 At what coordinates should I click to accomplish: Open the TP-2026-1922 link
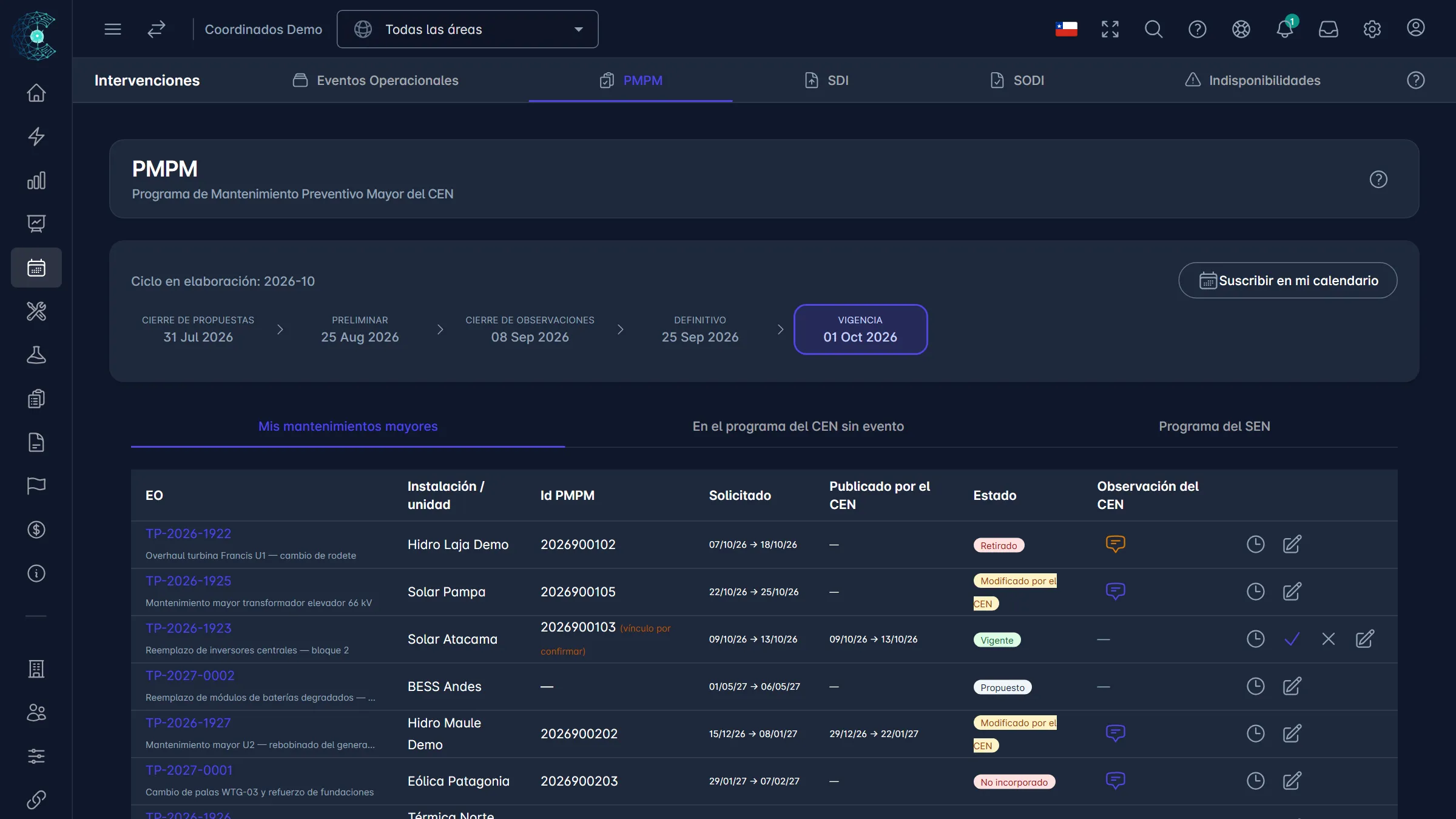(x=189, y=533)
